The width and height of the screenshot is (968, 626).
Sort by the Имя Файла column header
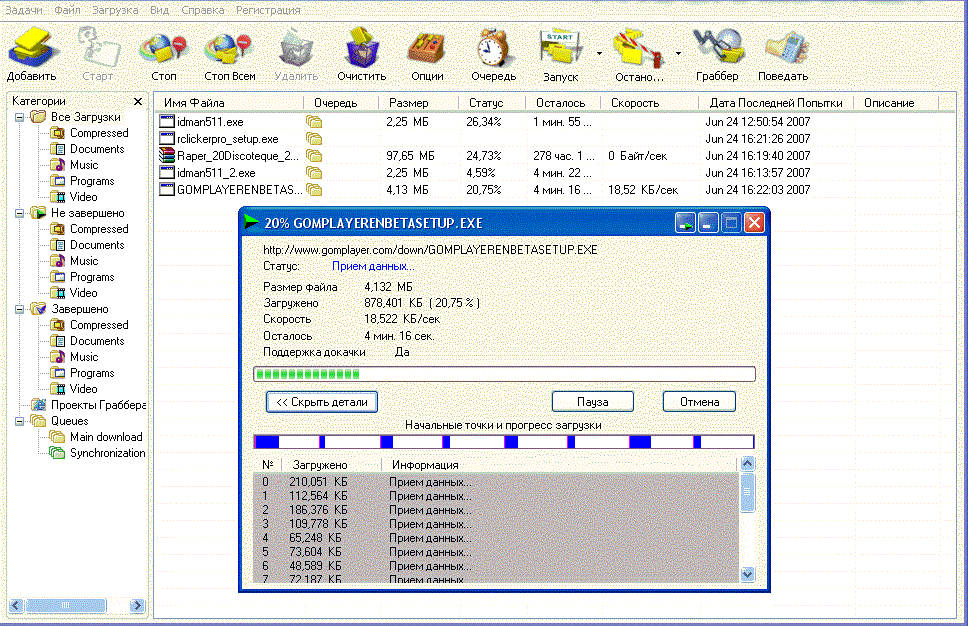[230, 102]
